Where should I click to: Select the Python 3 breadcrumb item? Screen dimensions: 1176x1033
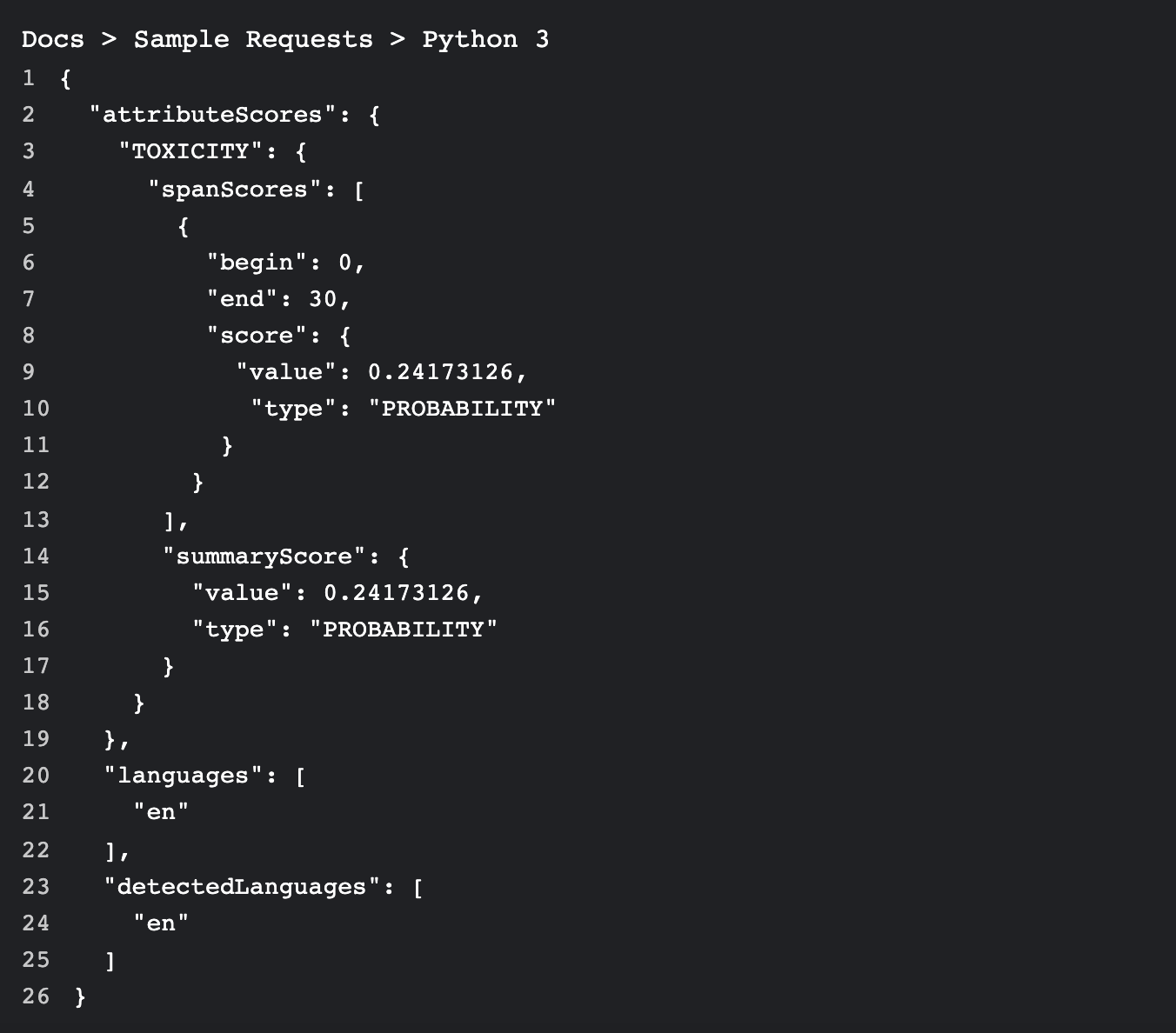pyautogui.click(x=485, y=39)
